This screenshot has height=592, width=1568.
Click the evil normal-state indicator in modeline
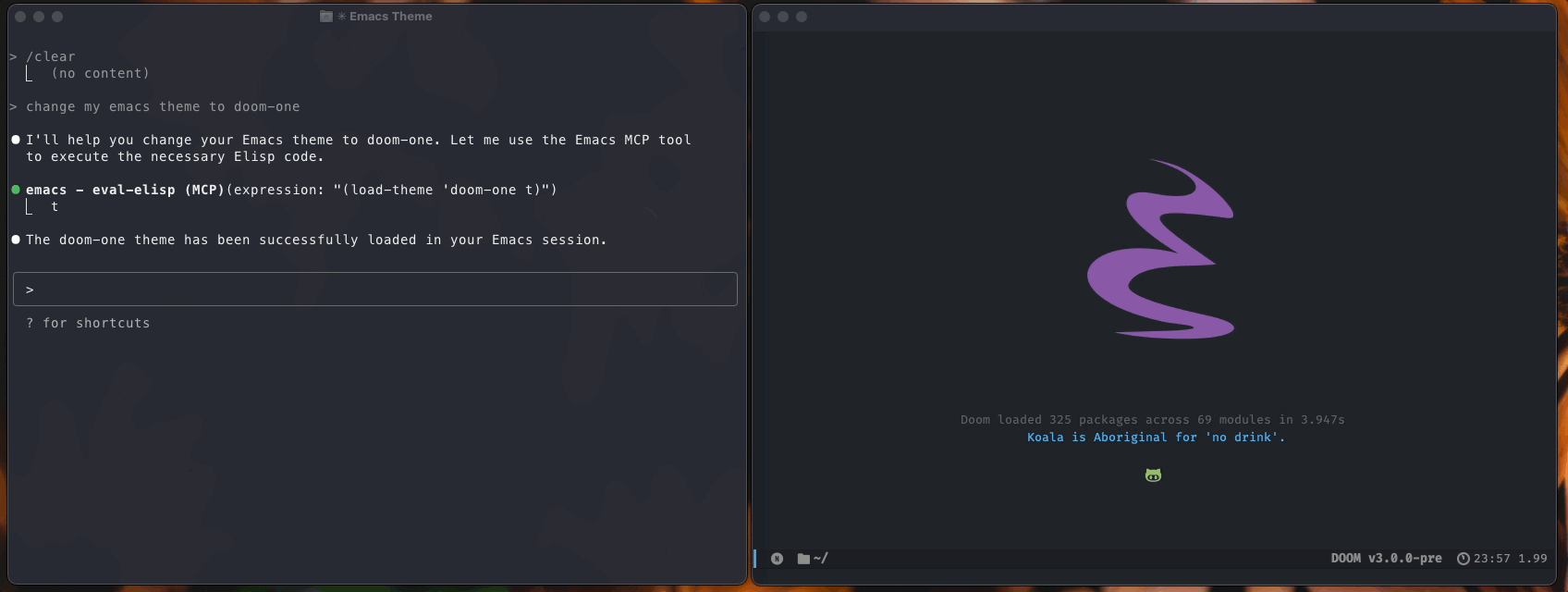coord(777,559)
